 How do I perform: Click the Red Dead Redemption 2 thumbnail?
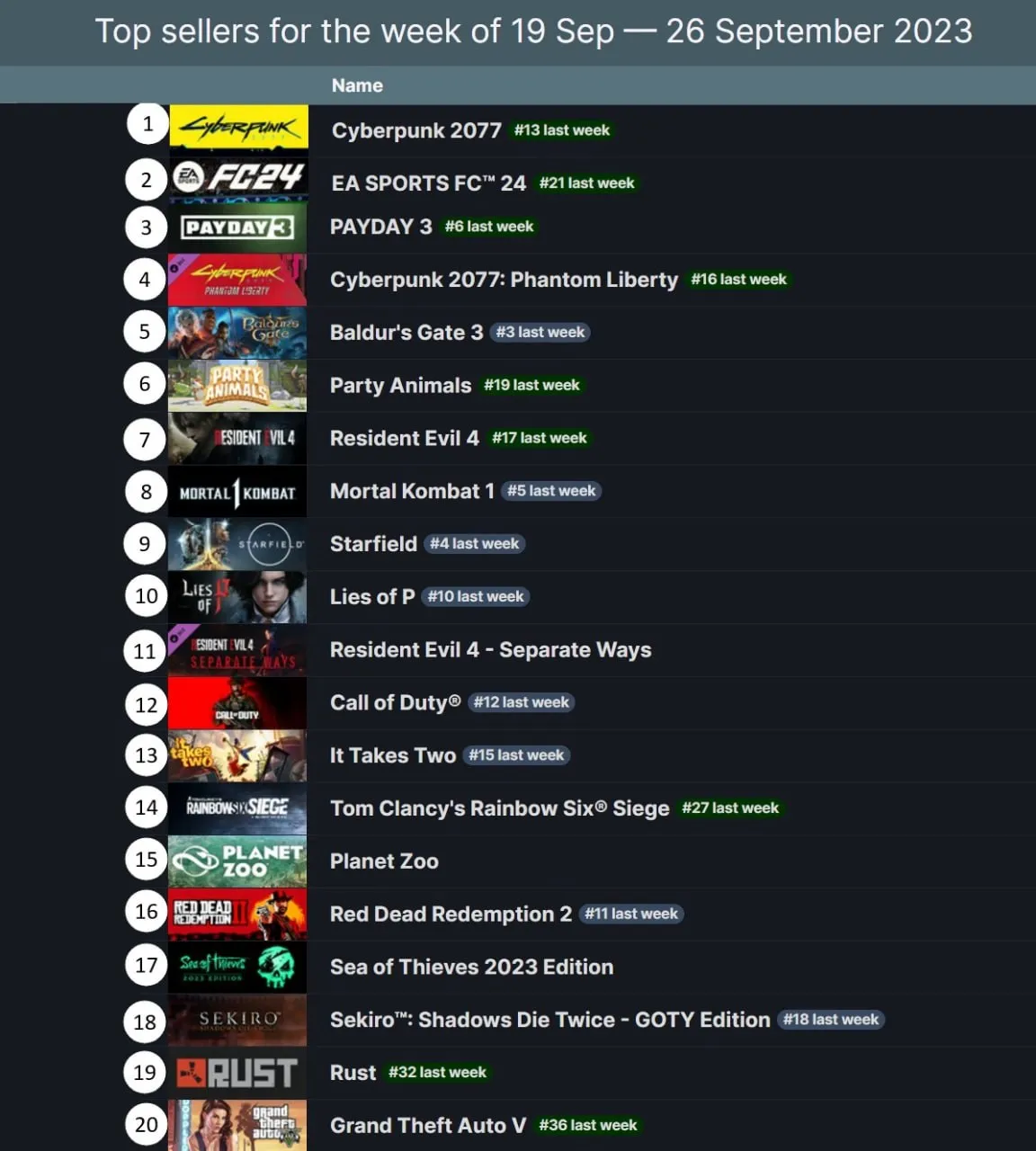pos(237,915)
